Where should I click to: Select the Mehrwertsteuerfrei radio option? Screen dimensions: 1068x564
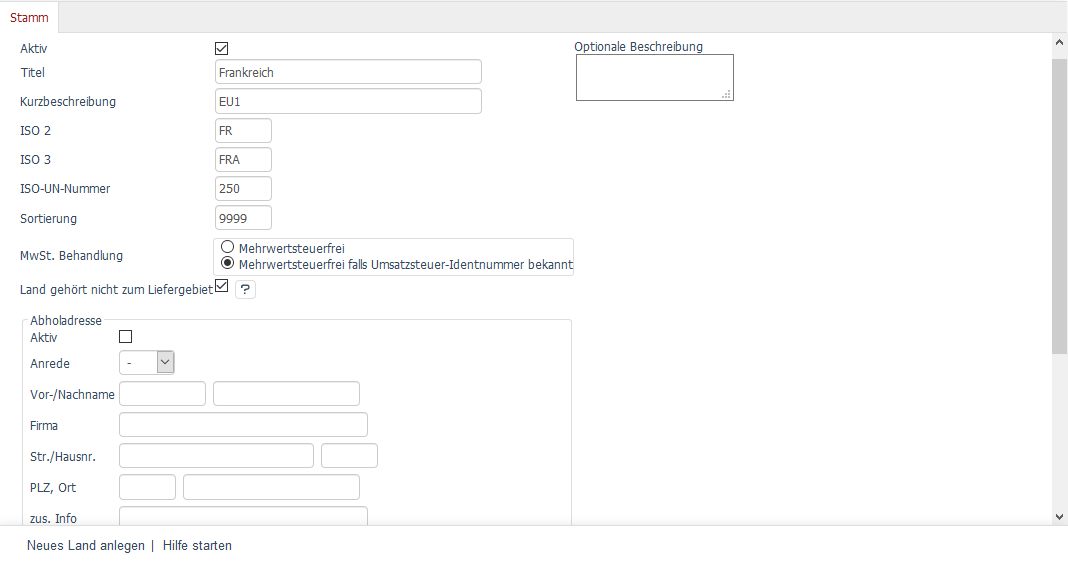pos(228,248)
